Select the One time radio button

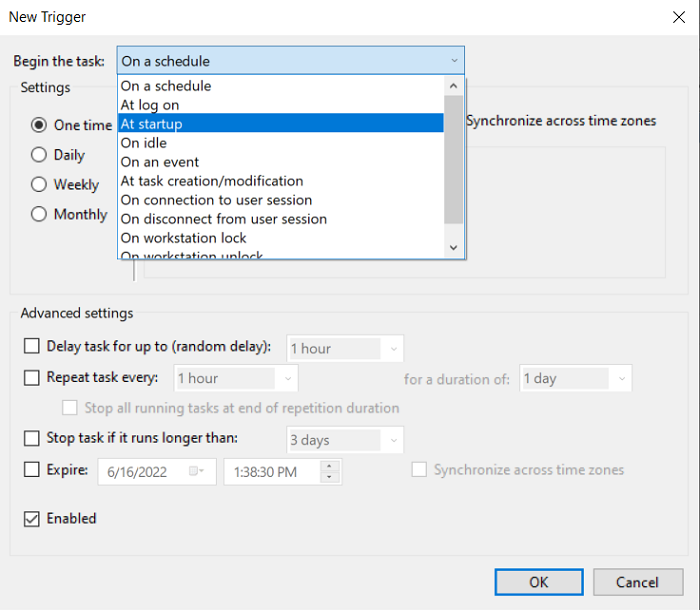[x=39, y=125]
